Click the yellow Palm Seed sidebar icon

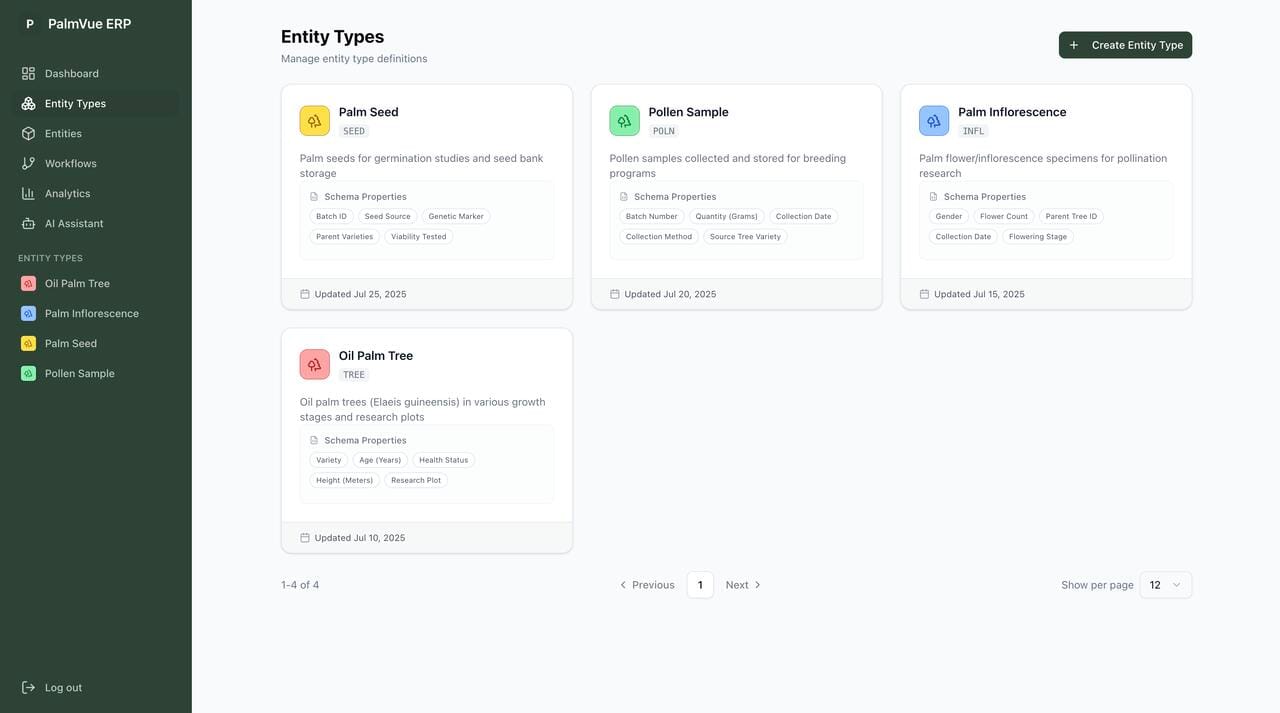tap(28, 344)
